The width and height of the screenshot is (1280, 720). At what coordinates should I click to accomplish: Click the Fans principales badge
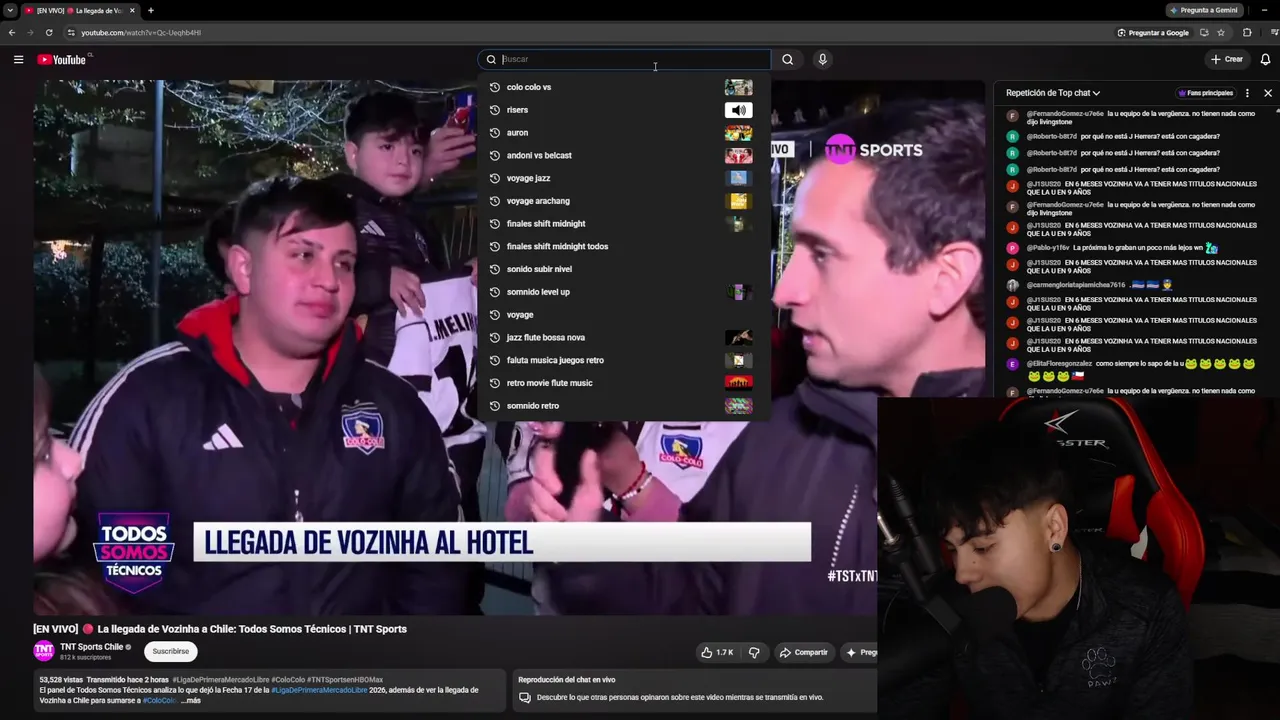coord(1206,93)
